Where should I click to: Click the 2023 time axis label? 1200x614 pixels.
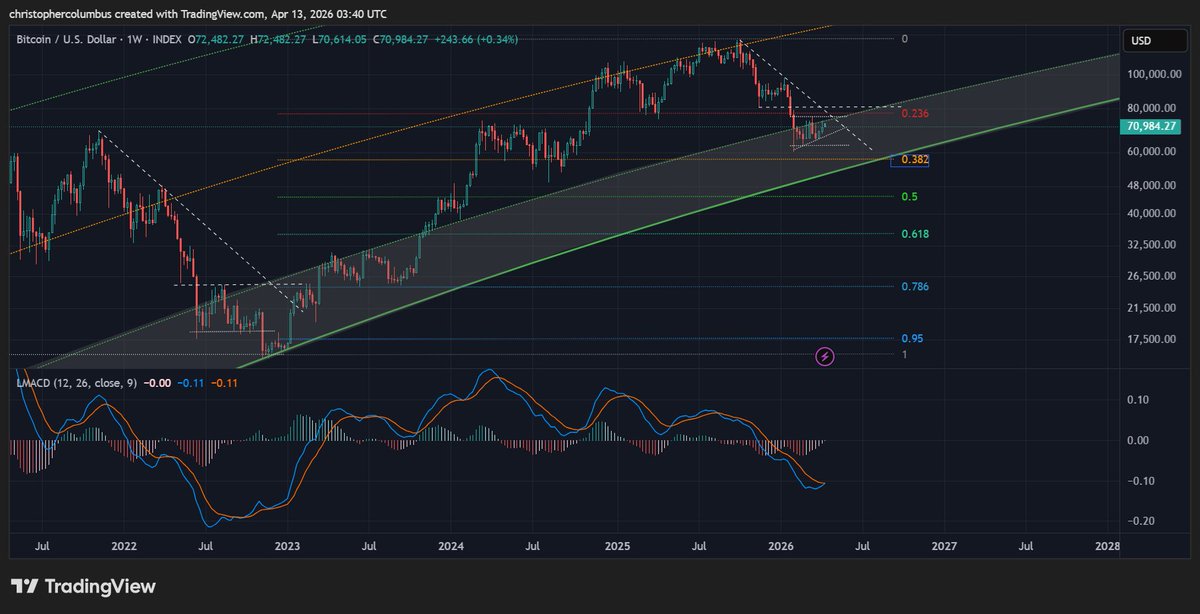288,547
